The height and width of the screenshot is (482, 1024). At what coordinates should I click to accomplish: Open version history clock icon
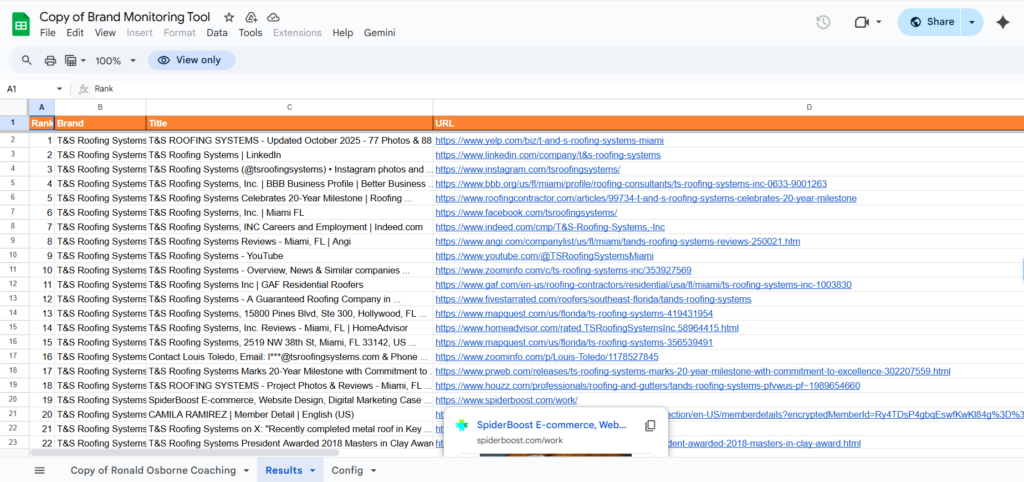[x=823, y=22]
